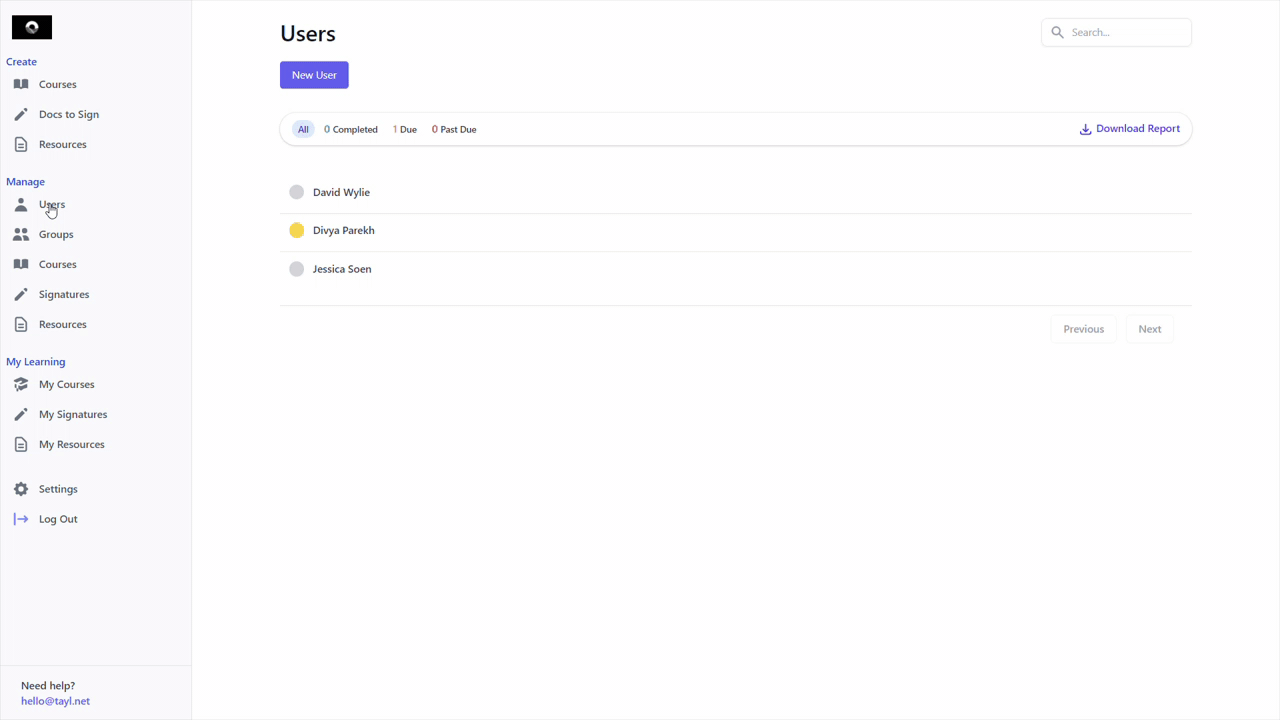1280x720 pixels.
Task: Click the New User button
Action: (314, 75)
